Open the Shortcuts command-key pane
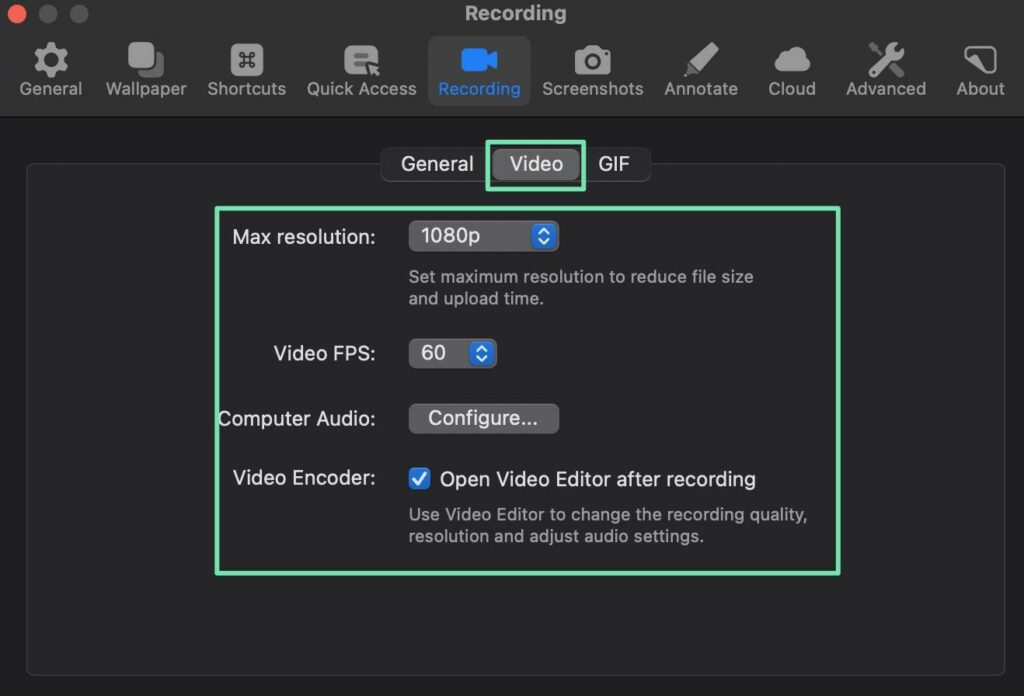 [246, 70]
